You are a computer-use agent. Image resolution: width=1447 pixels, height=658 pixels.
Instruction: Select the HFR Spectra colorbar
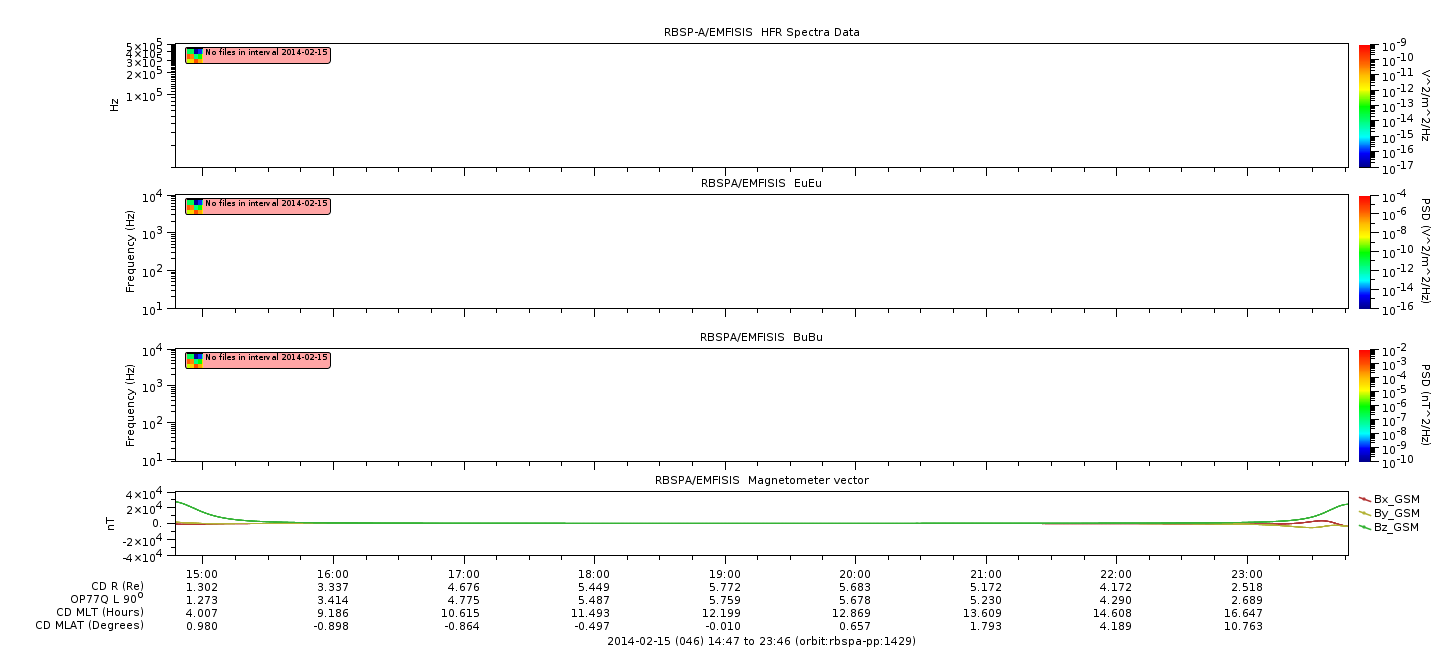tap(1366, 105)
